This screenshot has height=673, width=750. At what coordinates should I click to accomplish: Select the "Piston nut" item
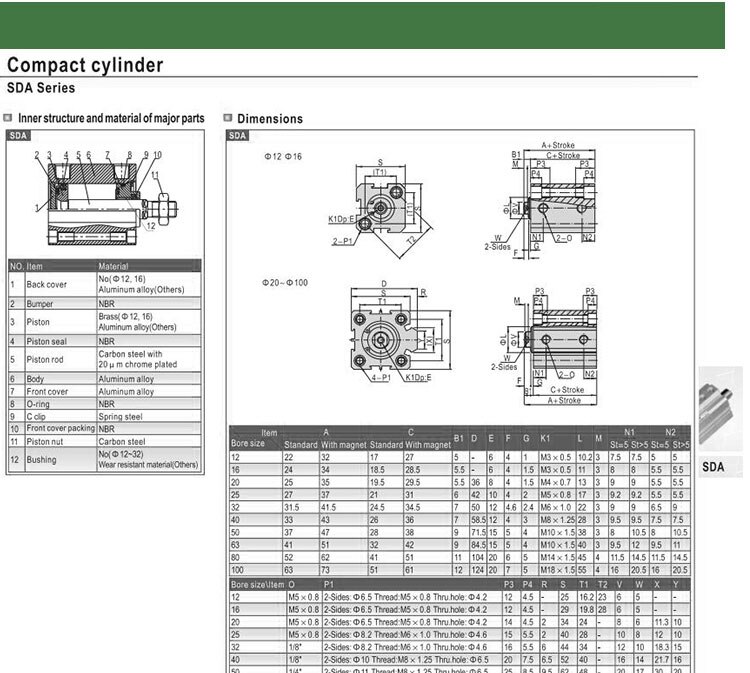(x=44, y=441)
